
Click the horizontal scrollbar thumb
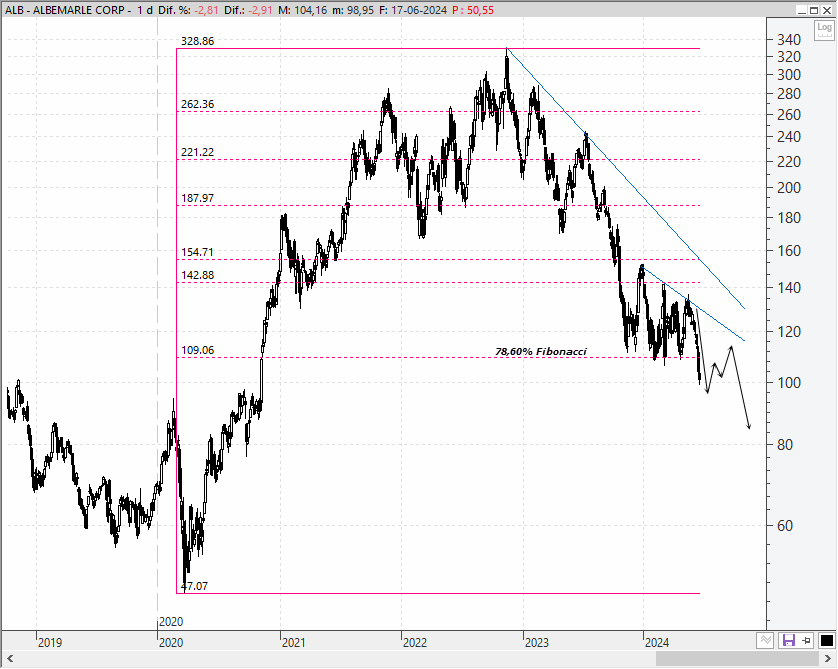738,658
